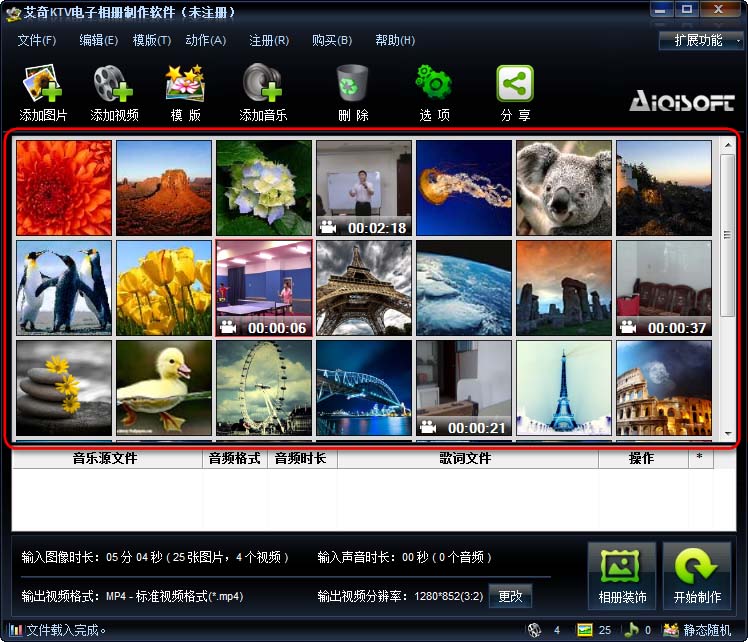Click the 分享 (Share) icon
The image size is (748, 642).
point(515,86)
